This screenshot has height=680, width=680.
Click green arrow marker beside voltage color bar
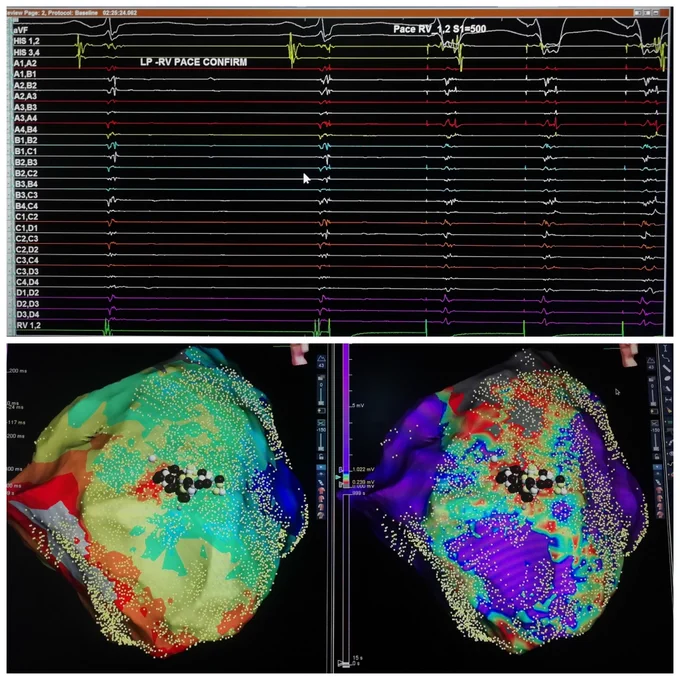click(x=338, y=477)
